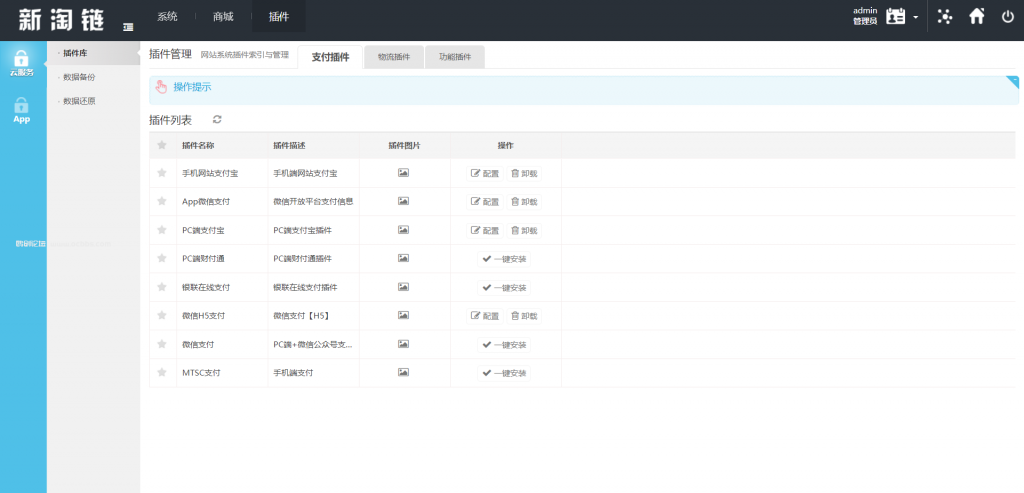Switch to 物流插件 tab

click(x=394, y=57)
